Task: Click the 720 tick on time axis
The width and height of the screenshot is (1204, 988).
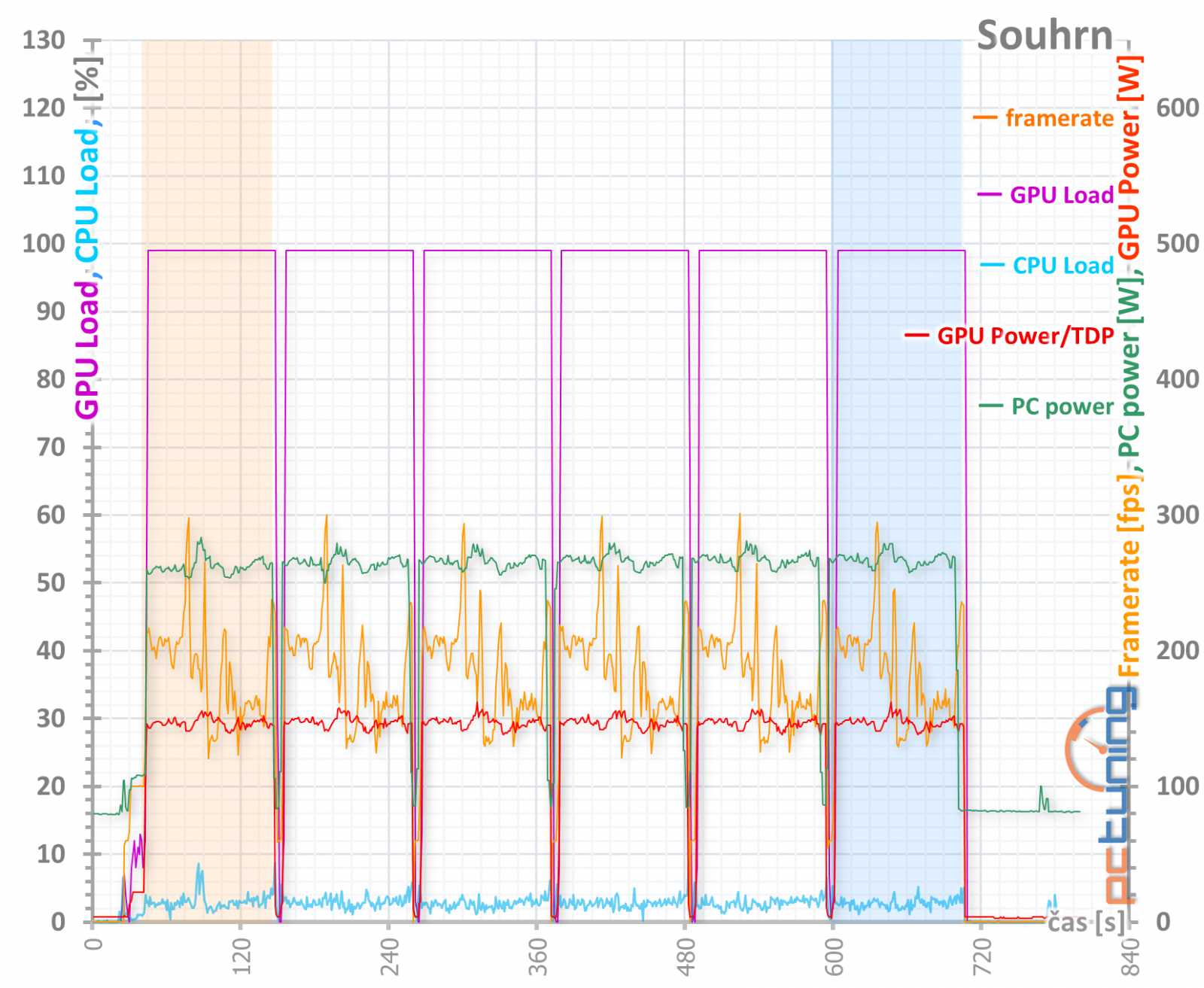Action: click(981, 956)
